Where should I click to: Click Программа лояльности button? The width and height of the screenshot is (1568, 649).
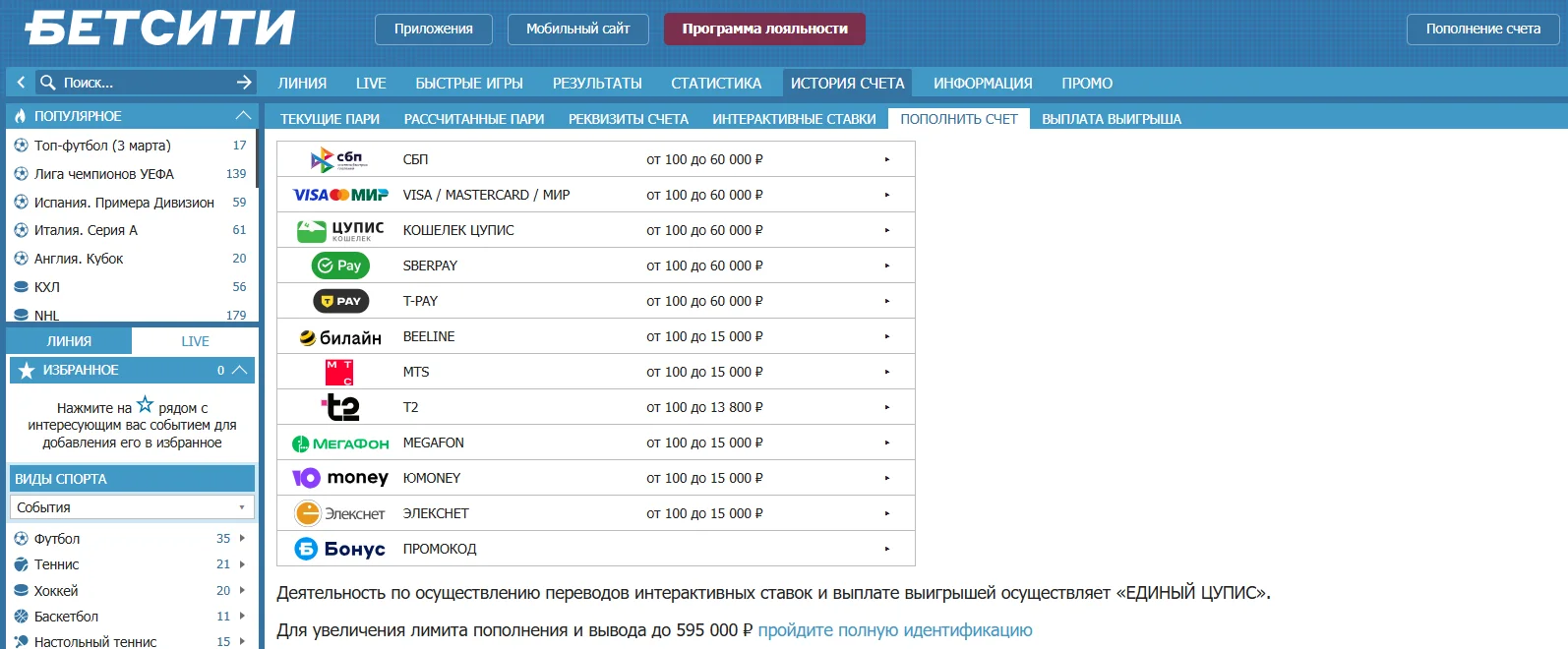(765, 29)
